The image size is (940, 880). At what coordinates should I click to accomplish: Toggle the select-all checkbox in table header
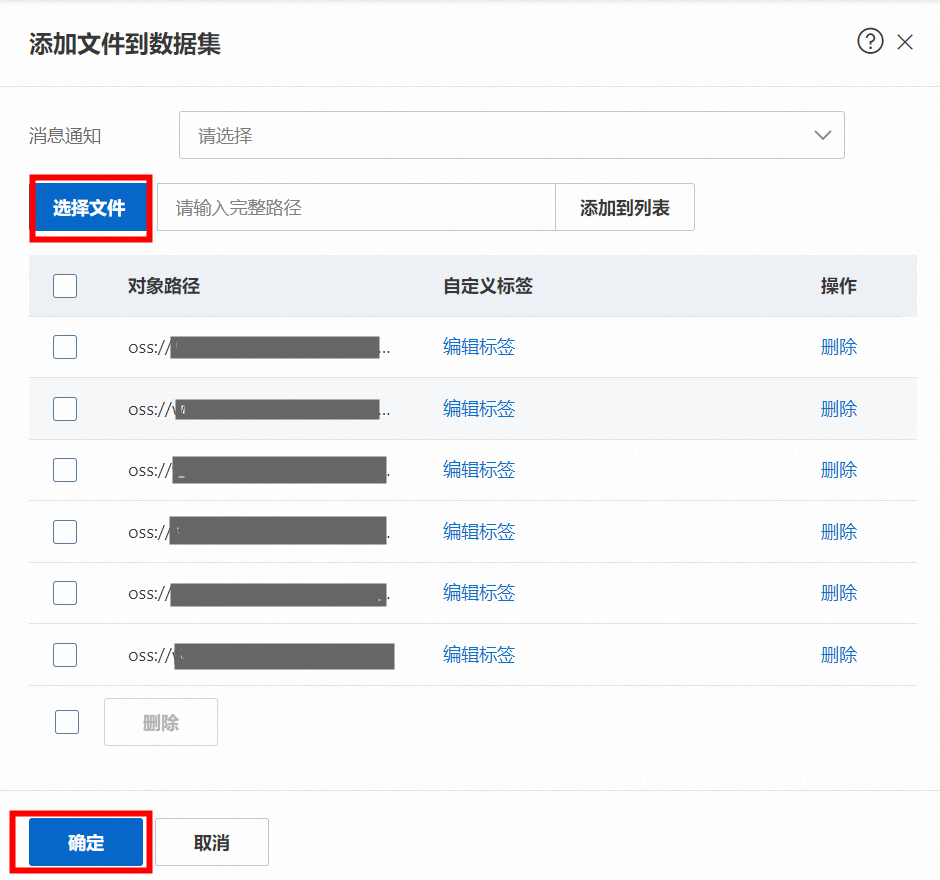coord(65,286)
